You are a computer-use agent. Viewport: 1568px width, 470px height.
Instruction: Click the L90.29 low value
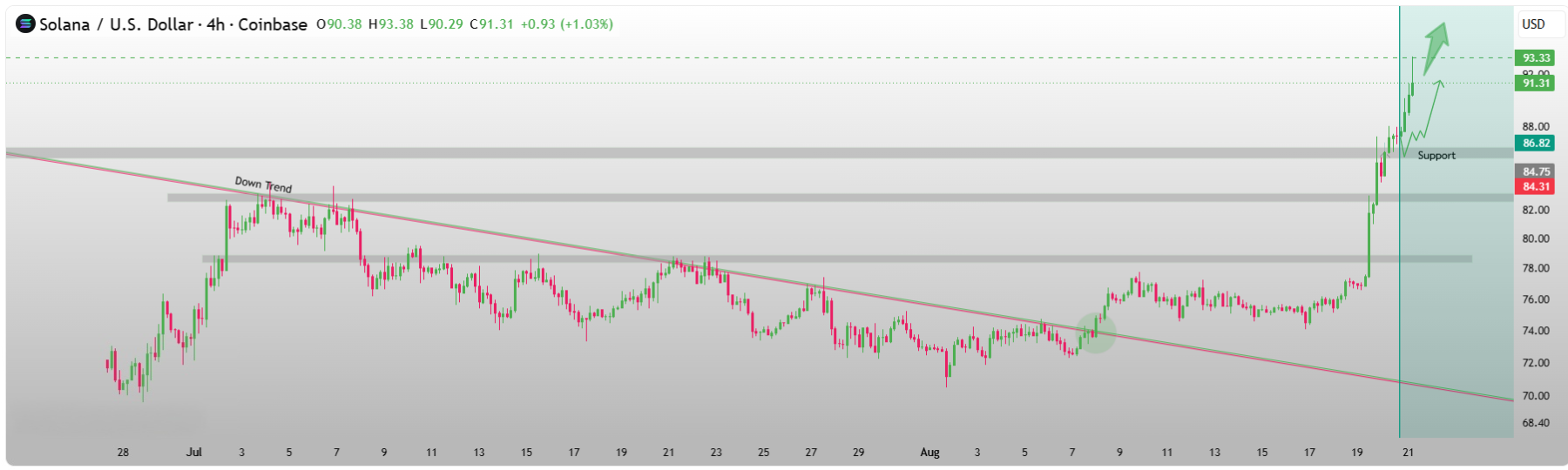pyautogui.click(x=442, y=24)
